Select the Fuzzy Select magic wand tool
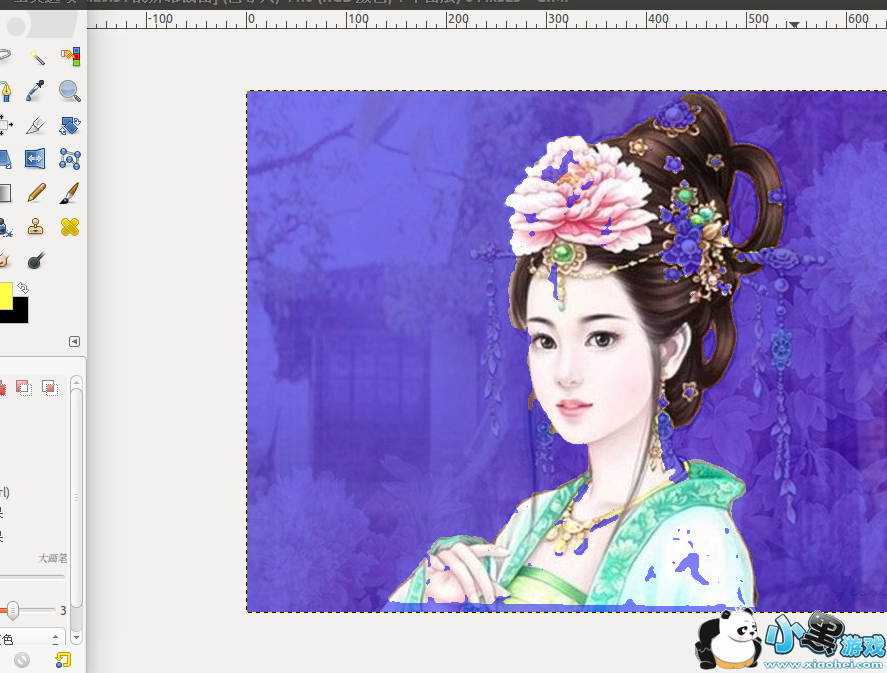 click(37, 57)
